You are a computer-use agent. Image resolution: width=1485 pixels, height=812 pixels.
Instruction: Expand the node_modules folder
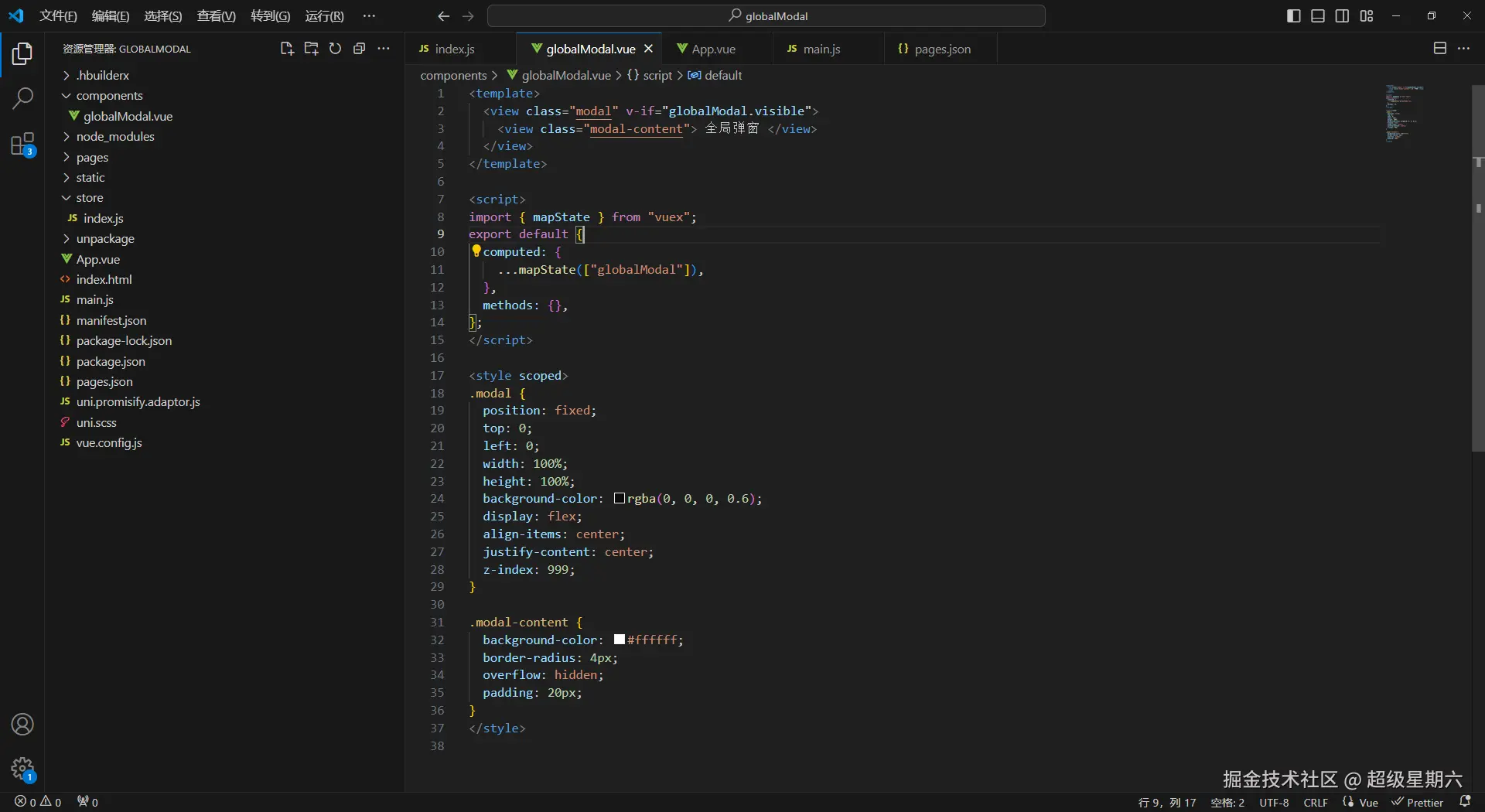point(114,137)
